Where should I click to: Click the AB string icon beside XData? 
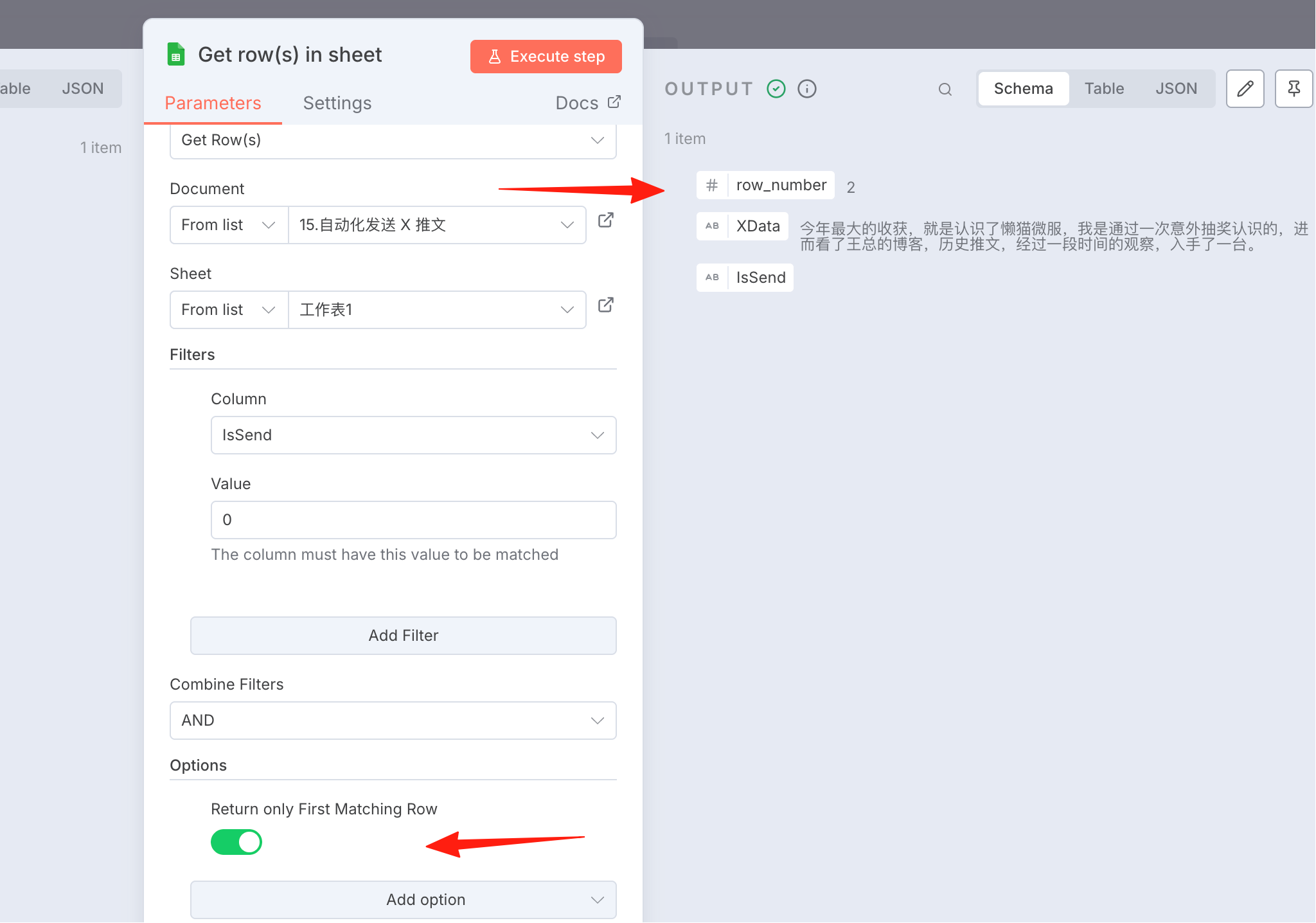coord(712,226)
